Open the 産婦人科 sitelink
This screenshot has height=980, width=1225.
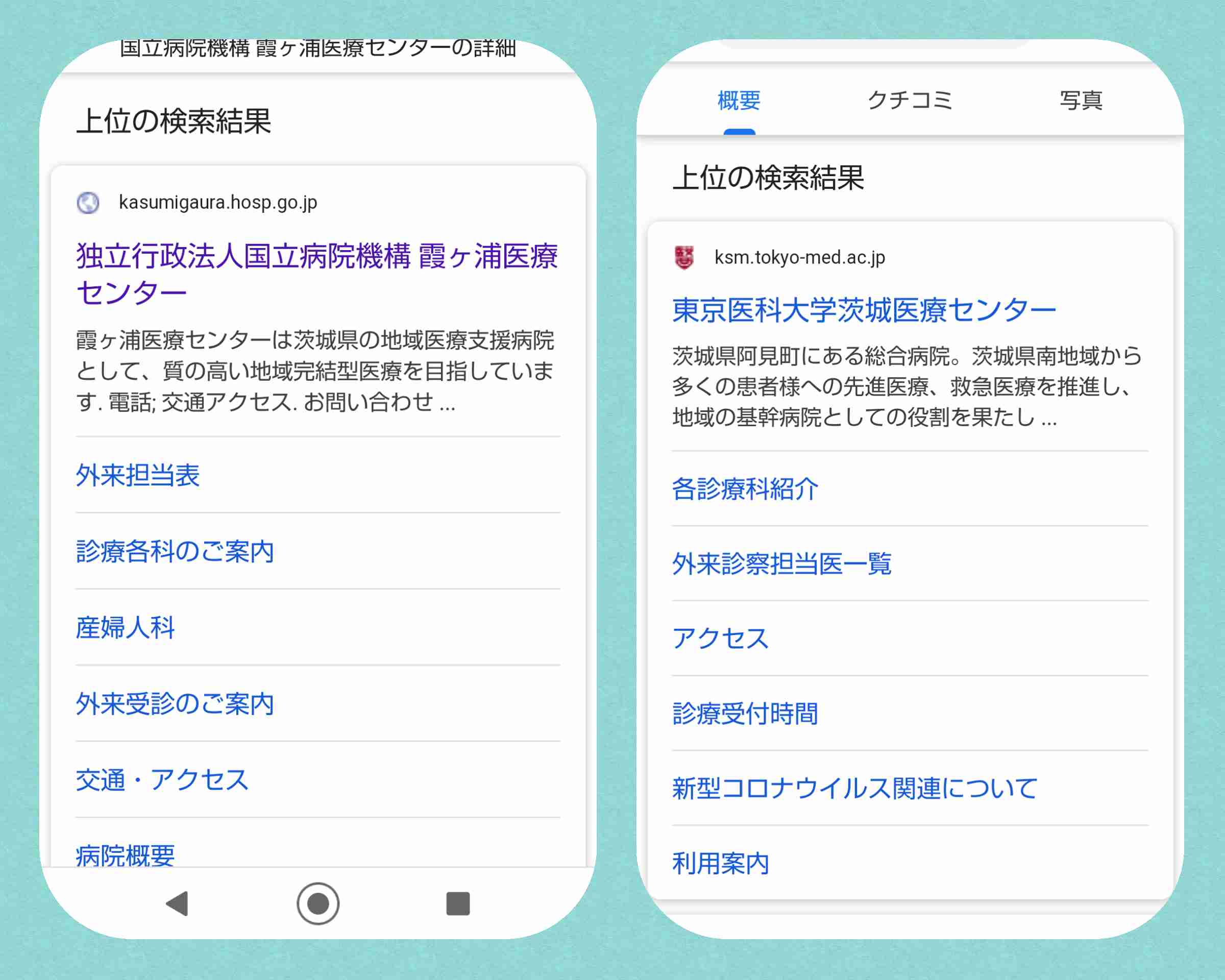click(x=125, y=627)
